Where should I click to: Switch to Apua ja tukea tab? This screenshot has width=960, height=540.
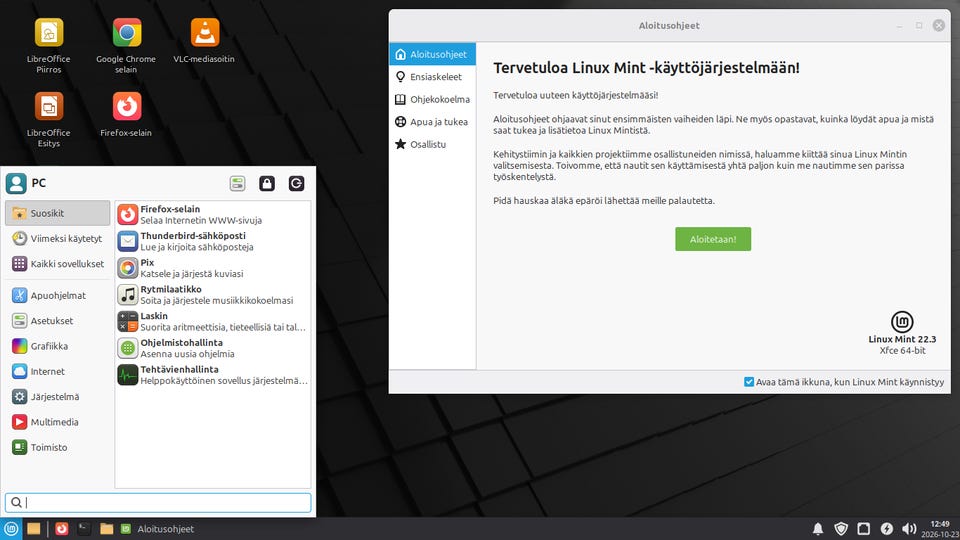432,122
